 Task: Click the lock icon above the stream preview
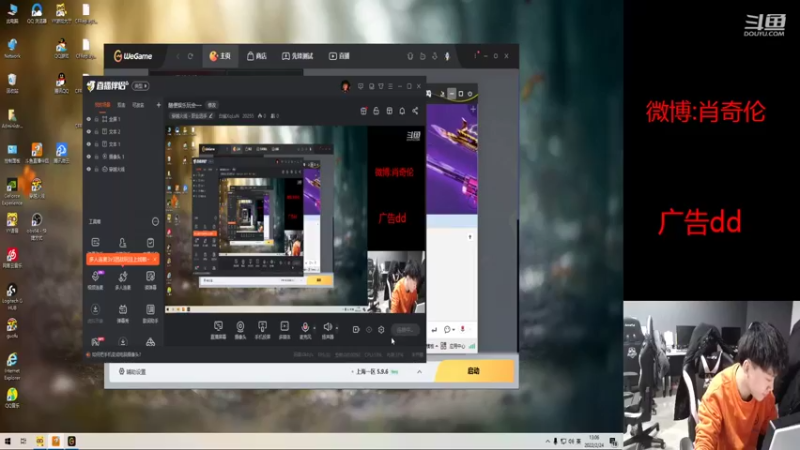click(x=376, y=111)
